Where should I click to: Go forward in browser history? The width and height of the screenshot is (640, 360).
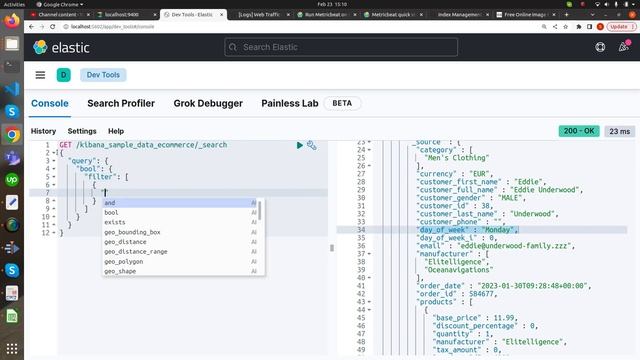[42, 27]
